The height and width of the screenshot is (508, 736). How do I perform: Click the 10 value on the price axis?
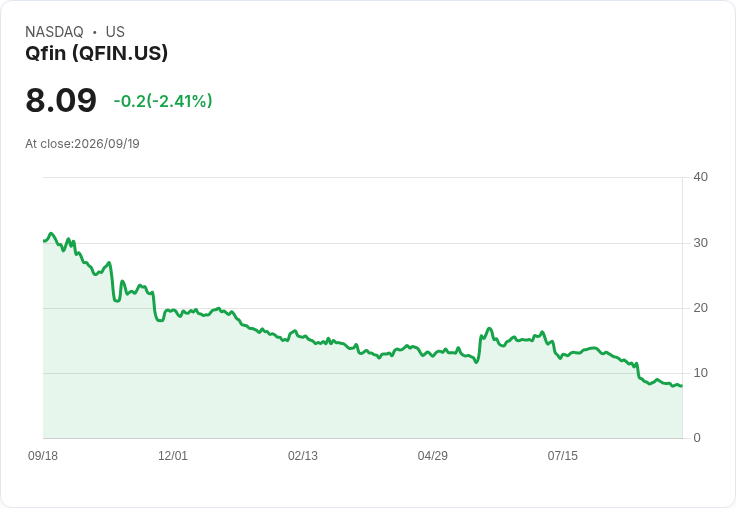pyautogui.click(x=700, y=373)
